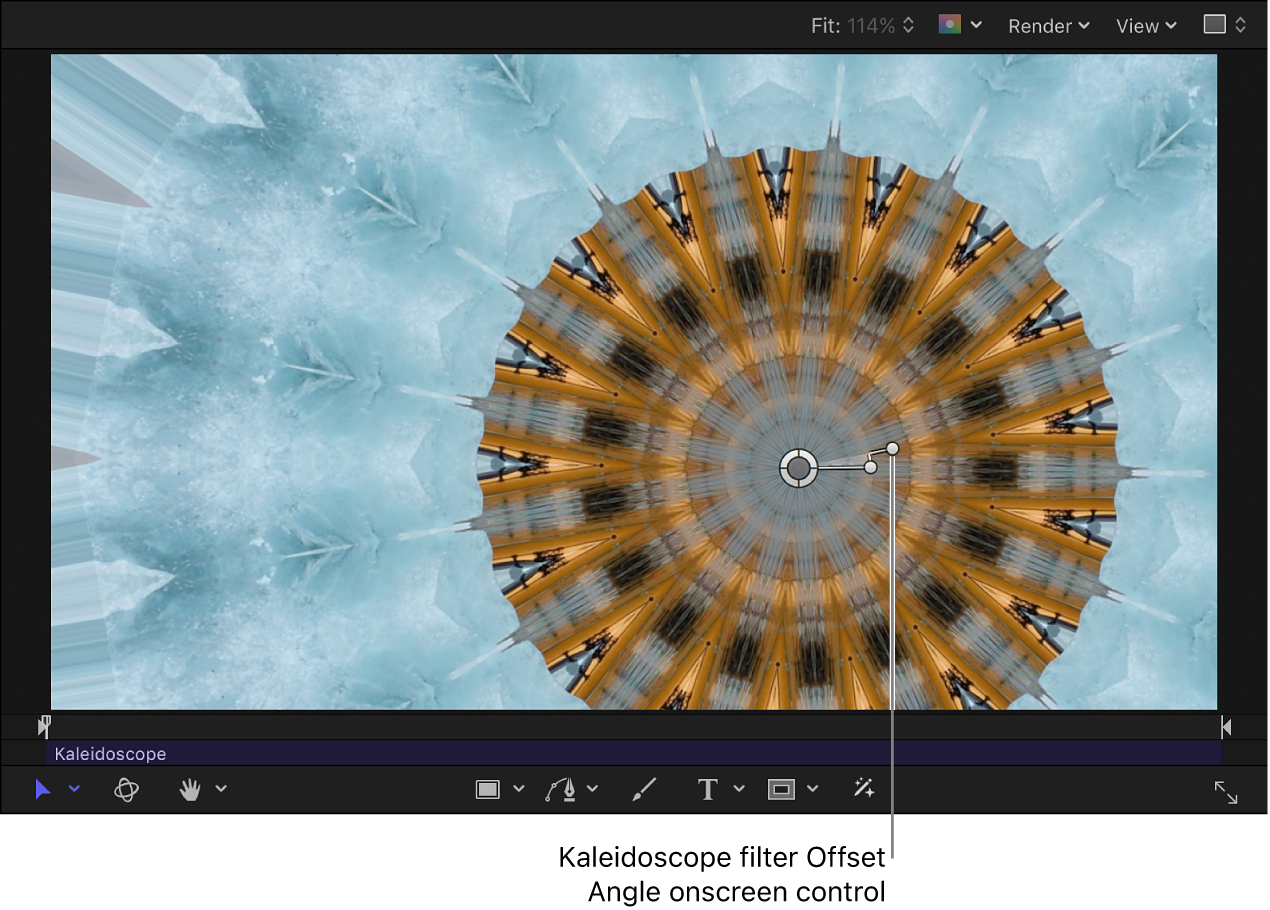The width and height of the screenshot is (1270, 910).
Task: Expand the canvas fullscreen arrows icon
Action: coord(1227,792)
